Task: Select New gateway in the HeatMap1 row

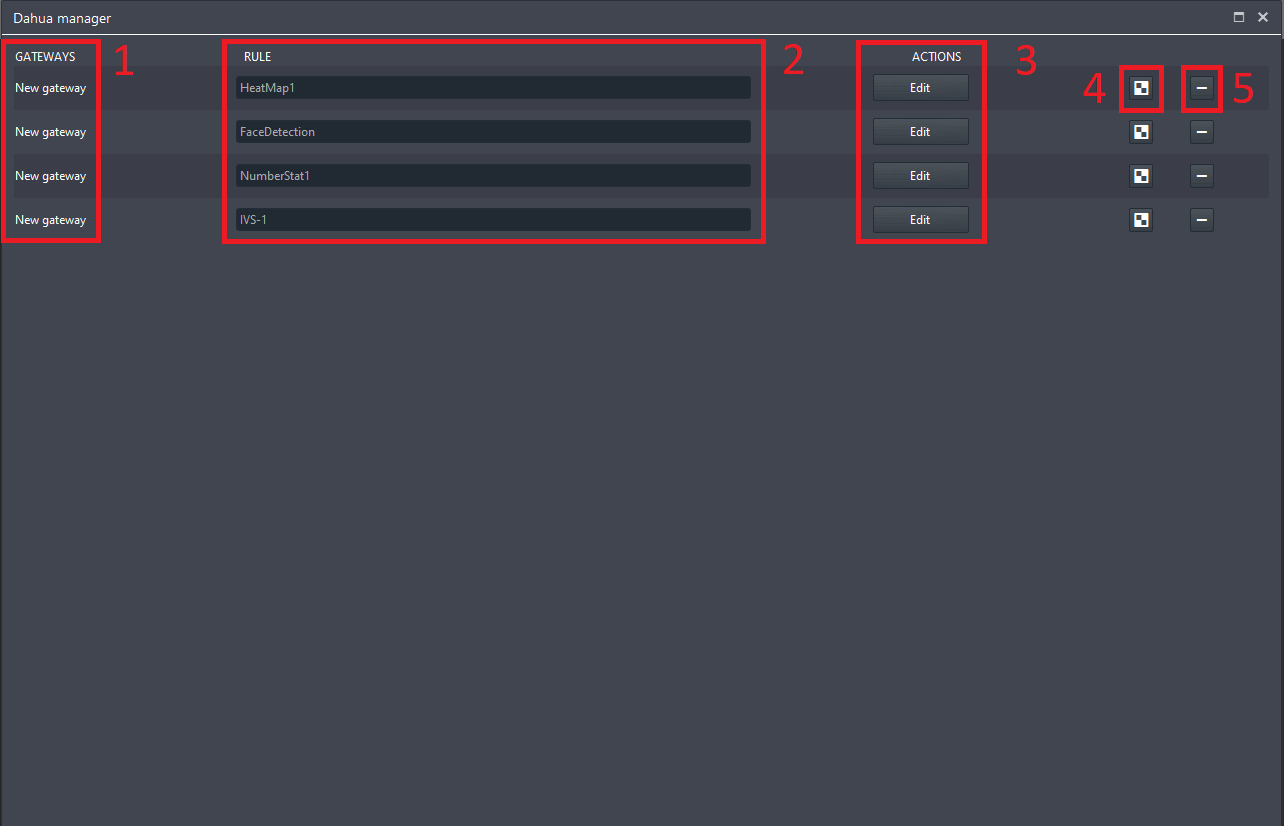Action: (51, 88)
